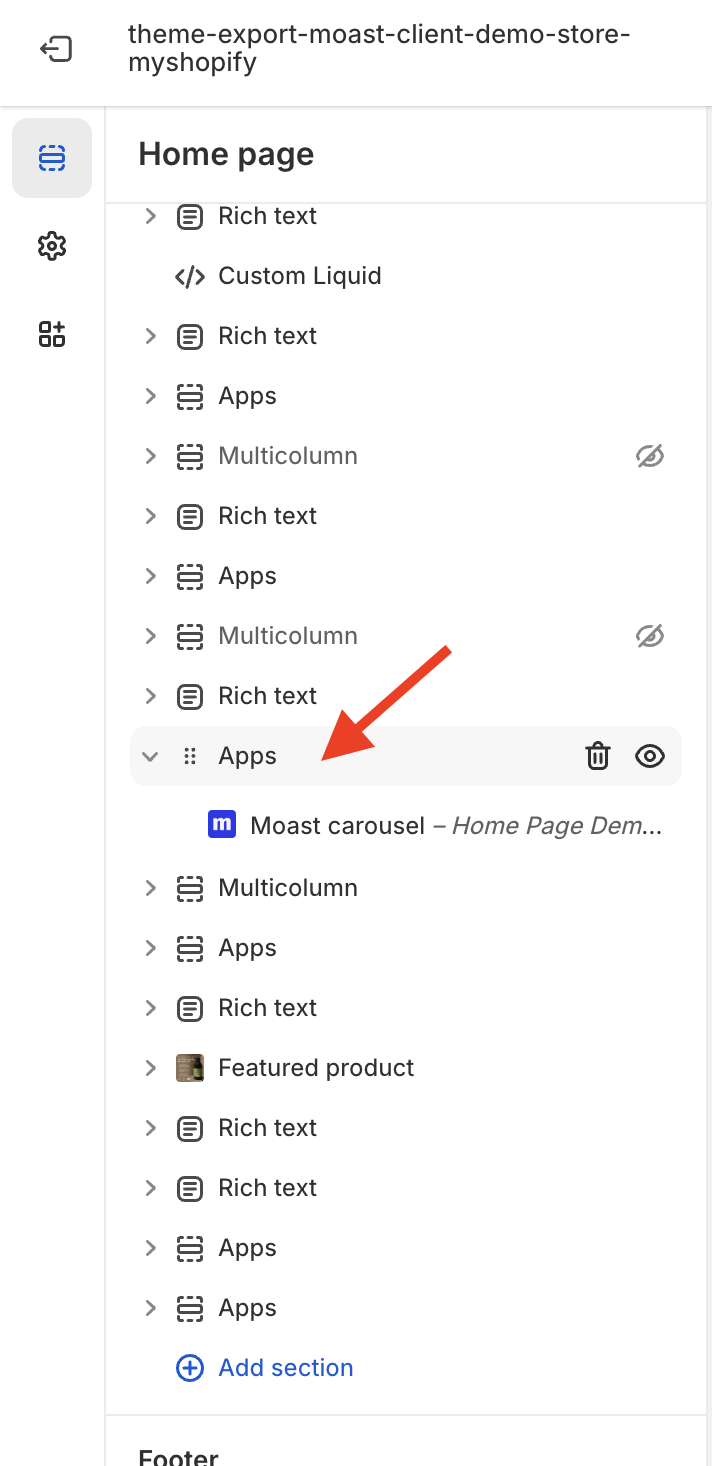This screenshot has height=1466, width=712.
Task: Open theme settings gear icon
Action: point(52,246)
